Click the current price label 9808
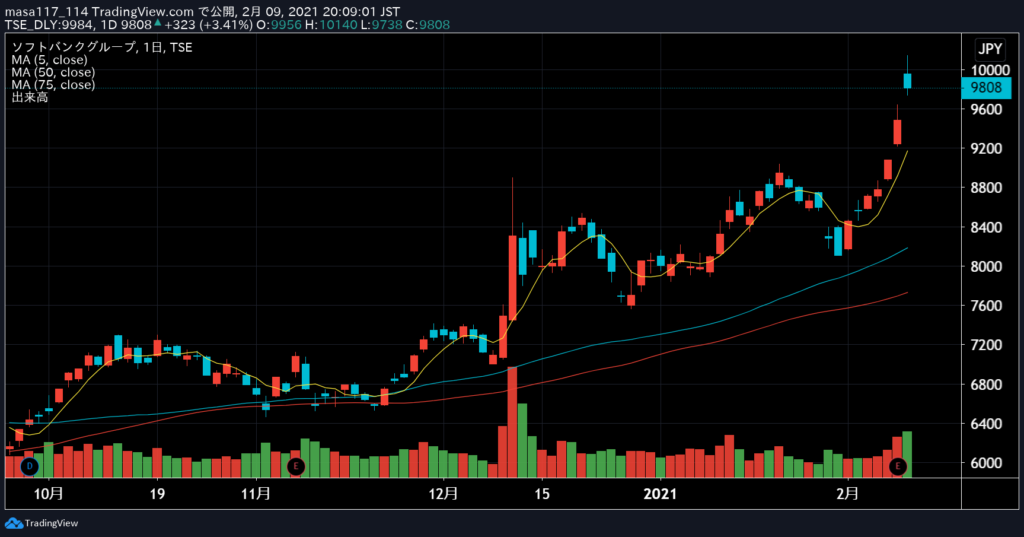Image resolution: width=1024 pixels, height=537 pixels. pyautogui.click(x=986, y=88)
